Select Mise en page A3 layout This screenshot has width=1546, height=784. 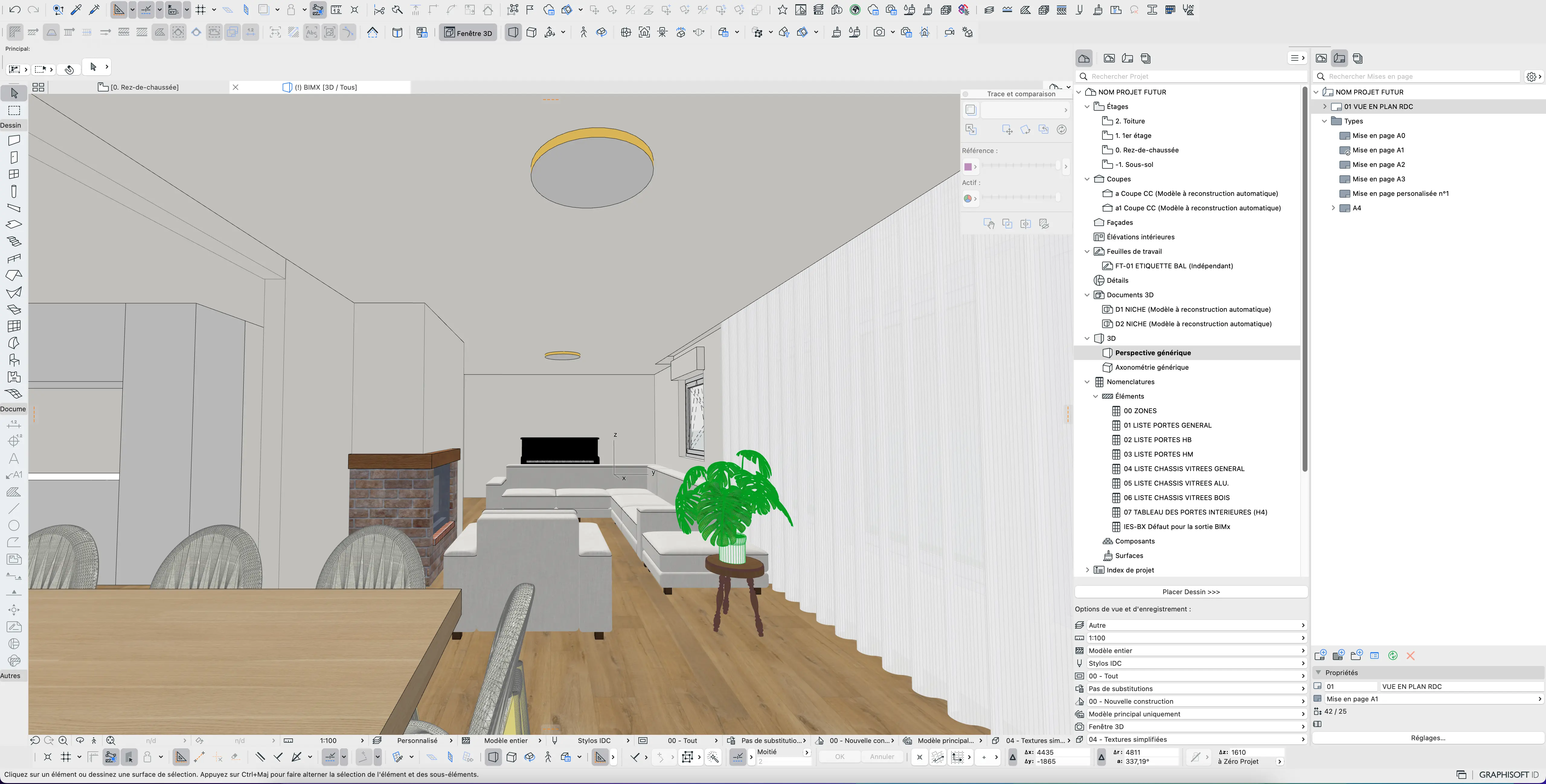pos(1378,179)
